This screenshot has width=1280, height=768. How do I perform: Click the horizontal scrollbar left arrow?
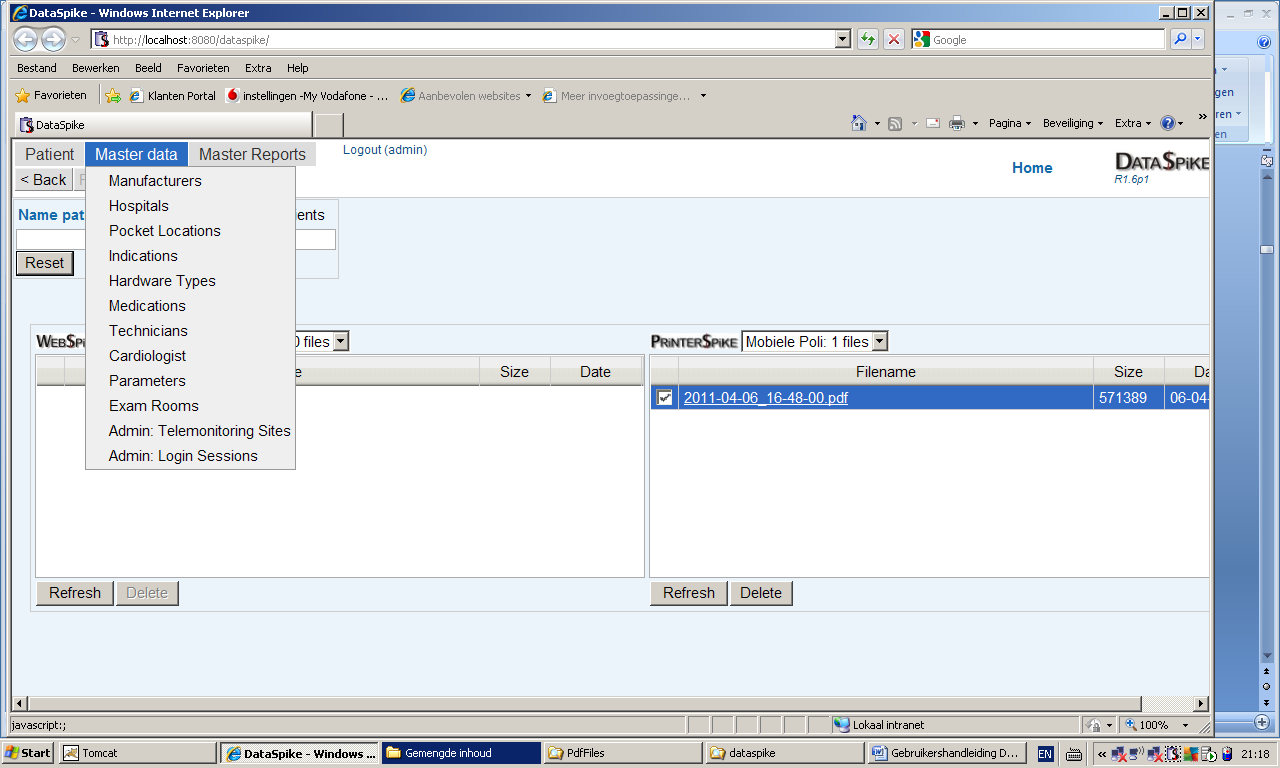coord(21,703)
